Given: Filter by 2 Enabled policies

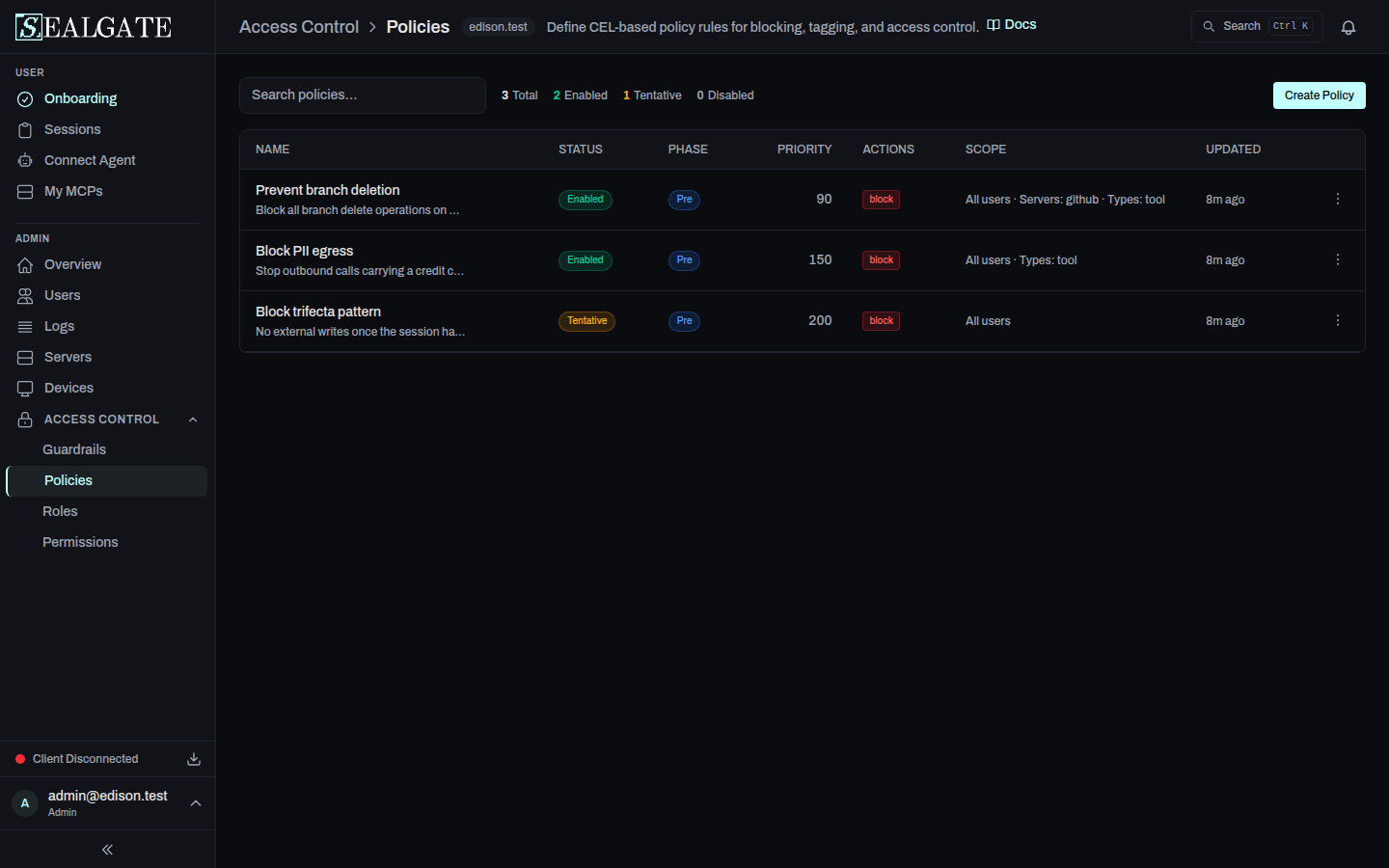Looking at the screenshot, I should pos(581,95).
